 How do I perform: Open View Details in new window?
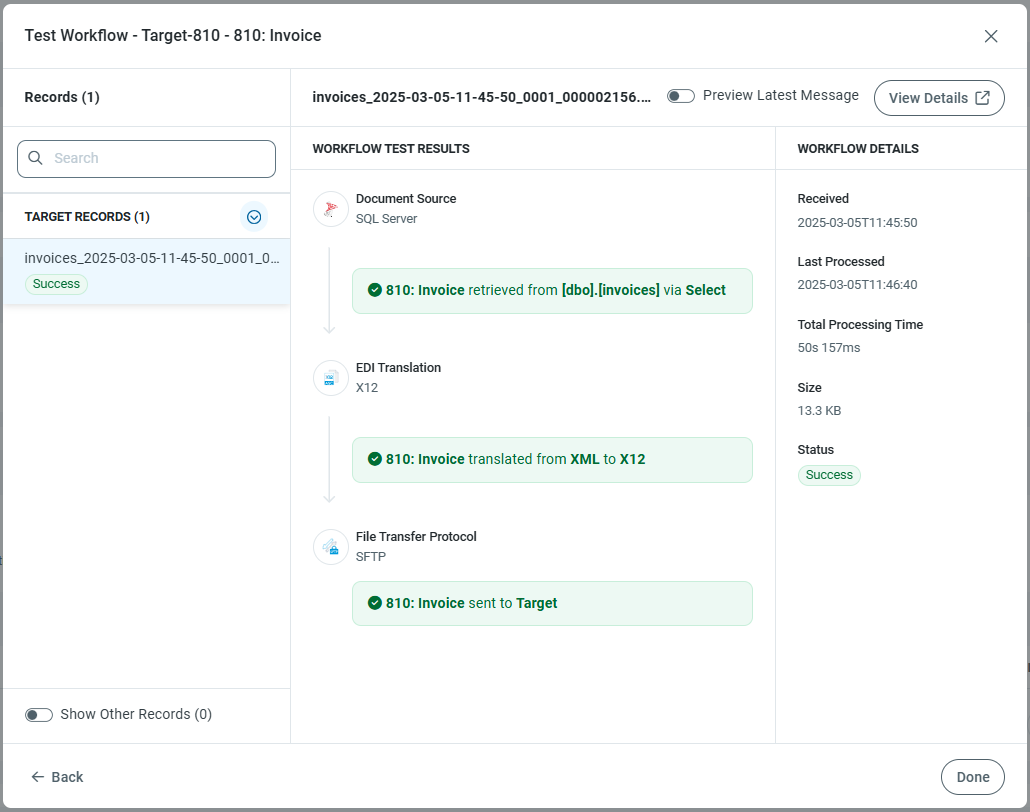point(938,98)
